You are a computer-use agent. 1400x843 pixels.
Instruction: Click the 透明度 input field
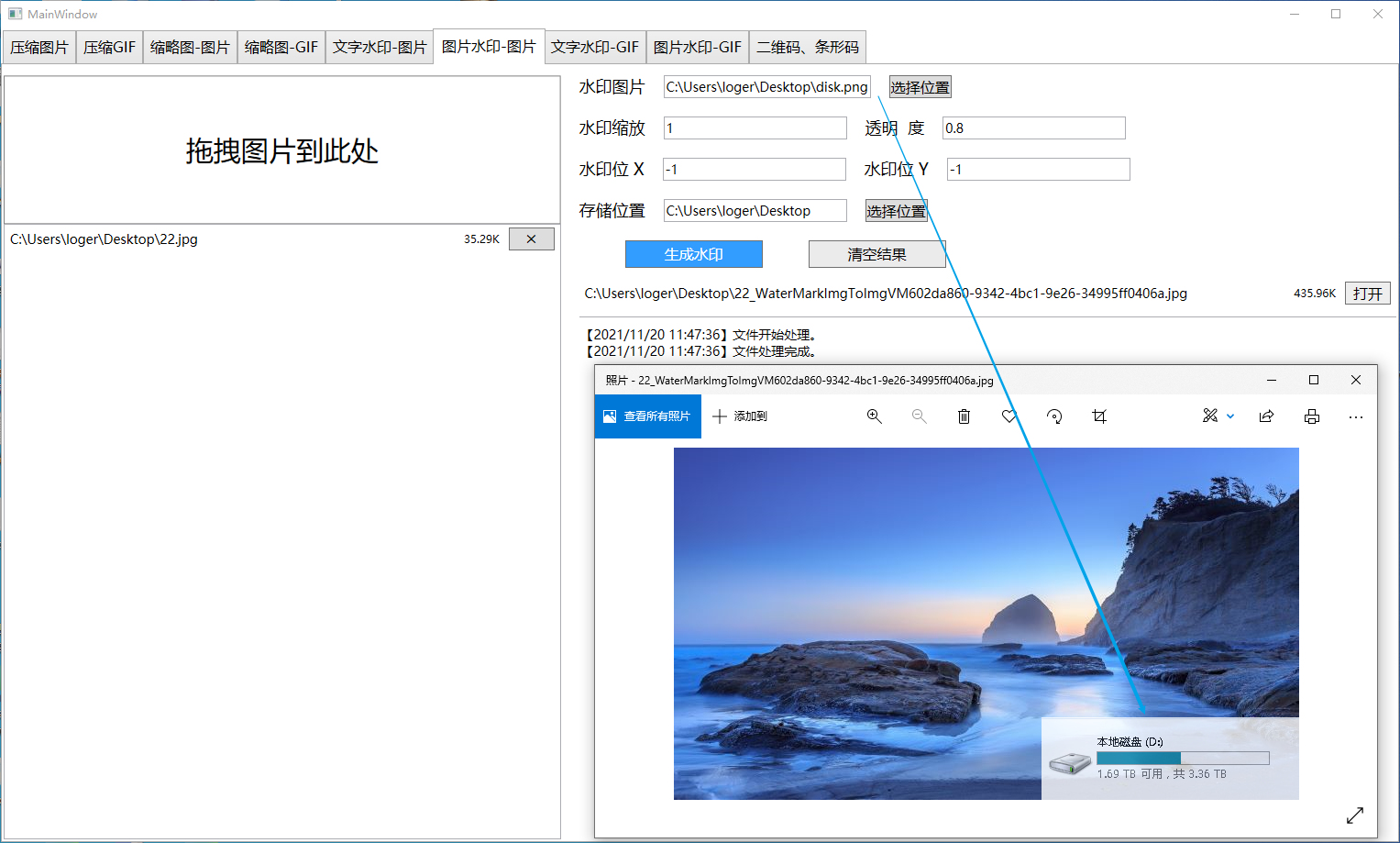click(x=1034, y=128)
